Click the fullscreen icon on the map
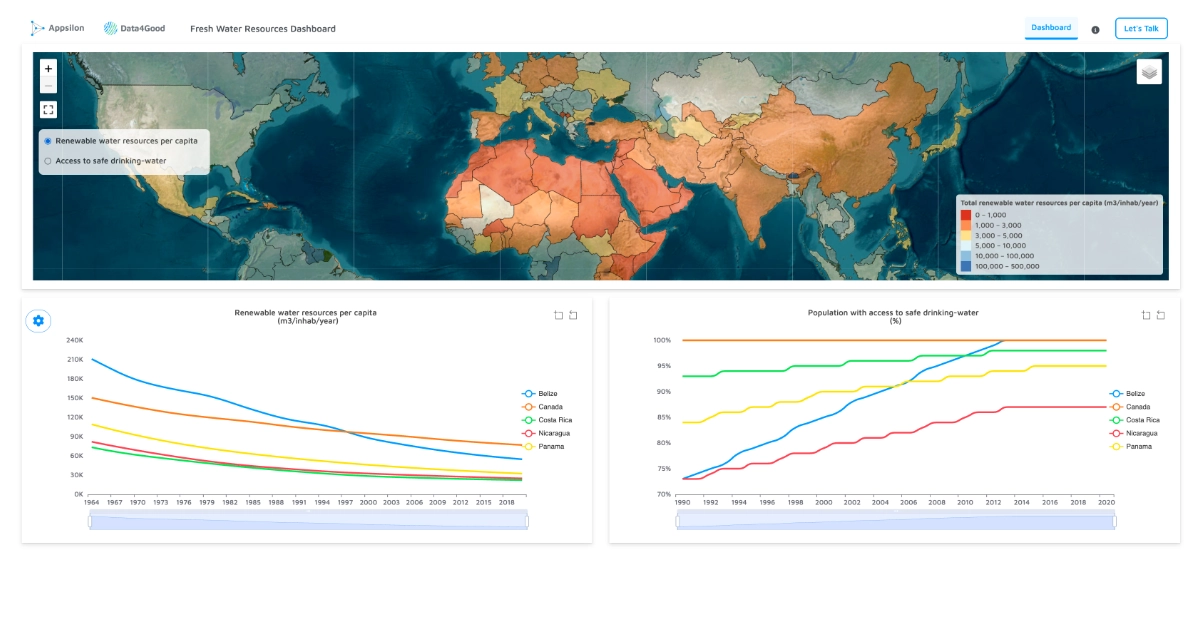 click(x=48, y=109)
